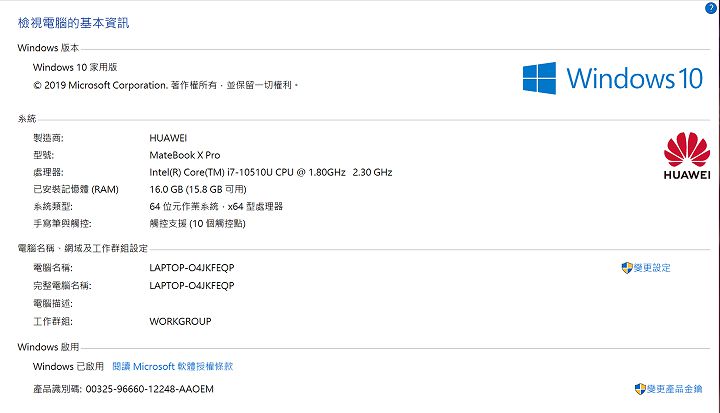Click the Windows 版本 section header
Image resolution: width=720 pixels, height=413 pixels.
click(x=48, y=48)
